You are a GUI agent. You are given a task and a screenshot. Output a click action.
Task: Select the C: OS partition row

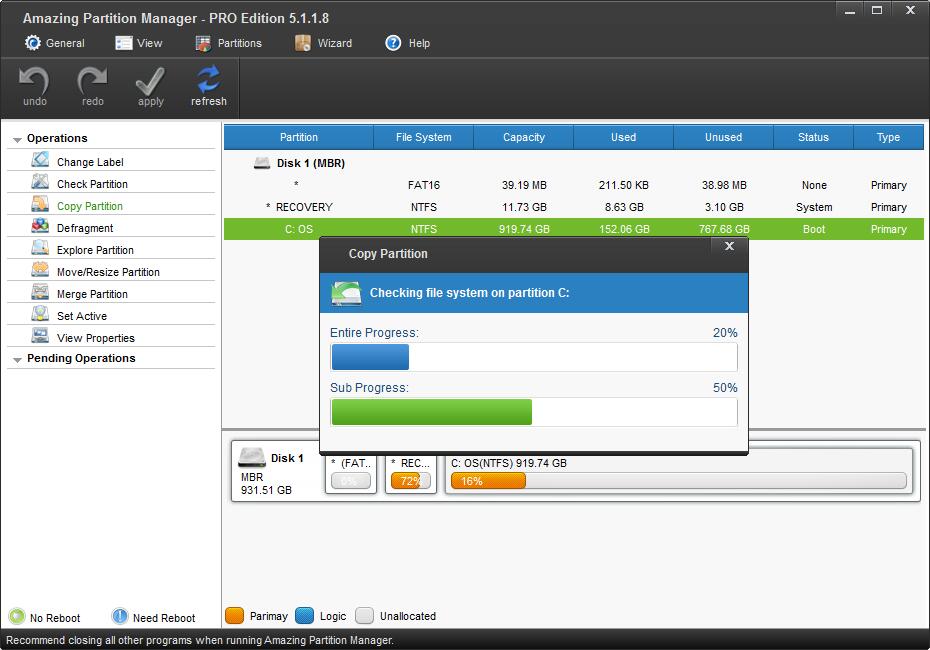pos(574,229)
